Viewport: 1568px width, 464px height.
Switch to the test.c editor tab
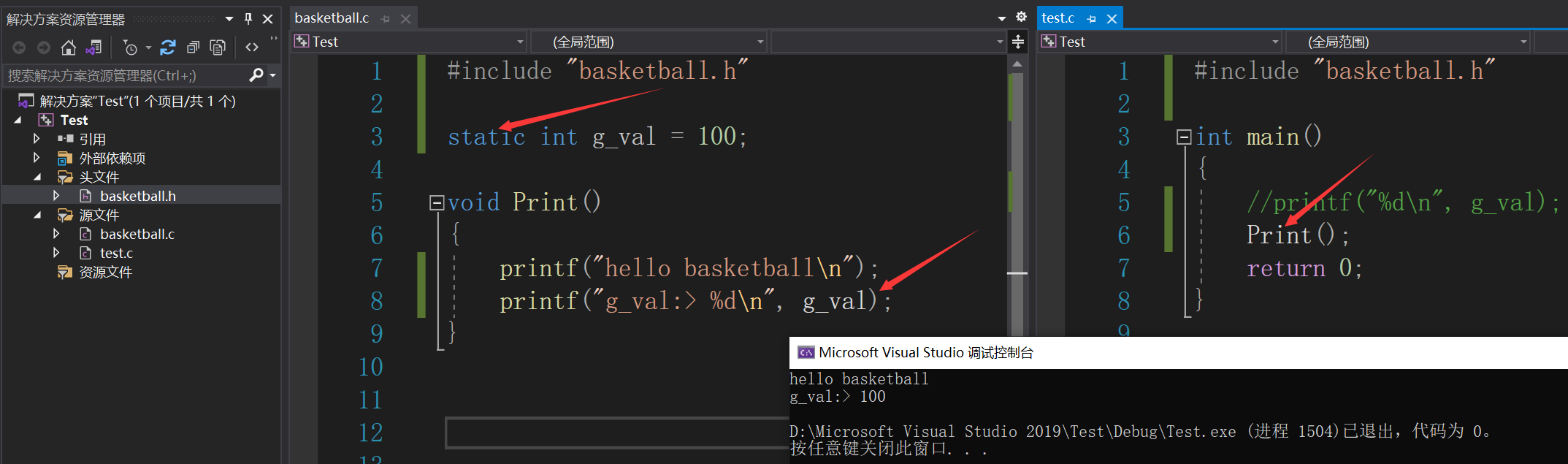[x=1058, y=18]
